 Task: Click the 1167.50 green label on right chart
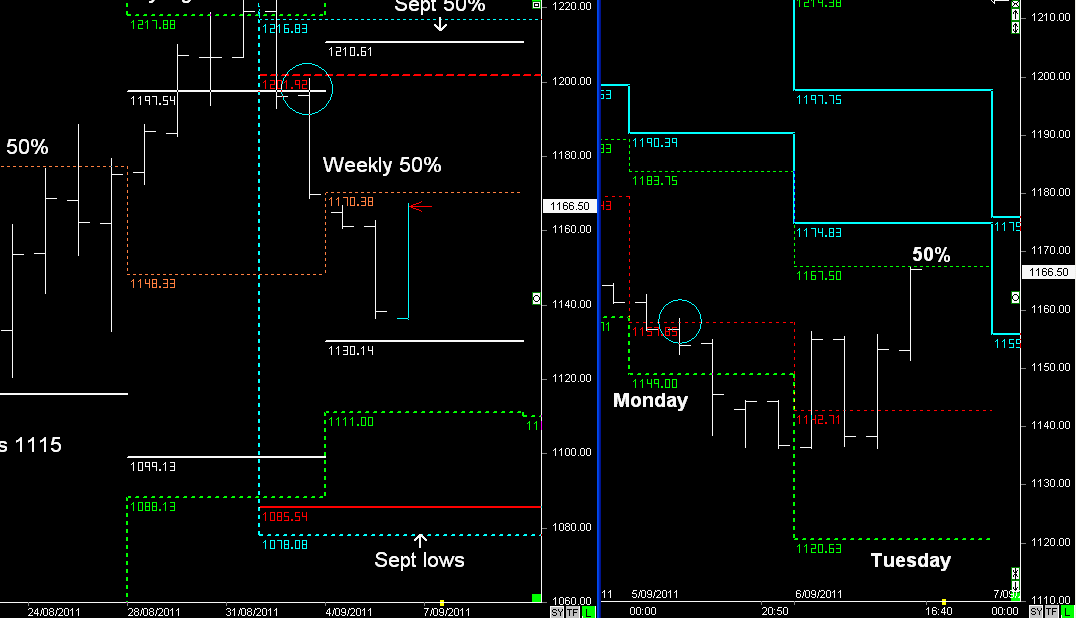[819, 276]
